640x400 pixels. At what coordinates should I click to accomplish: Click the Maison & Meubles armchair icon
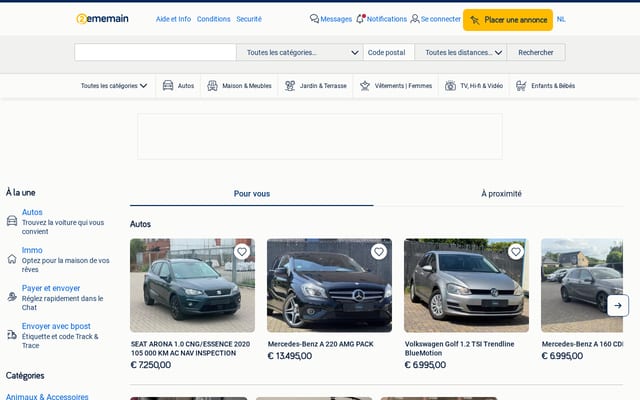[212, 85]
